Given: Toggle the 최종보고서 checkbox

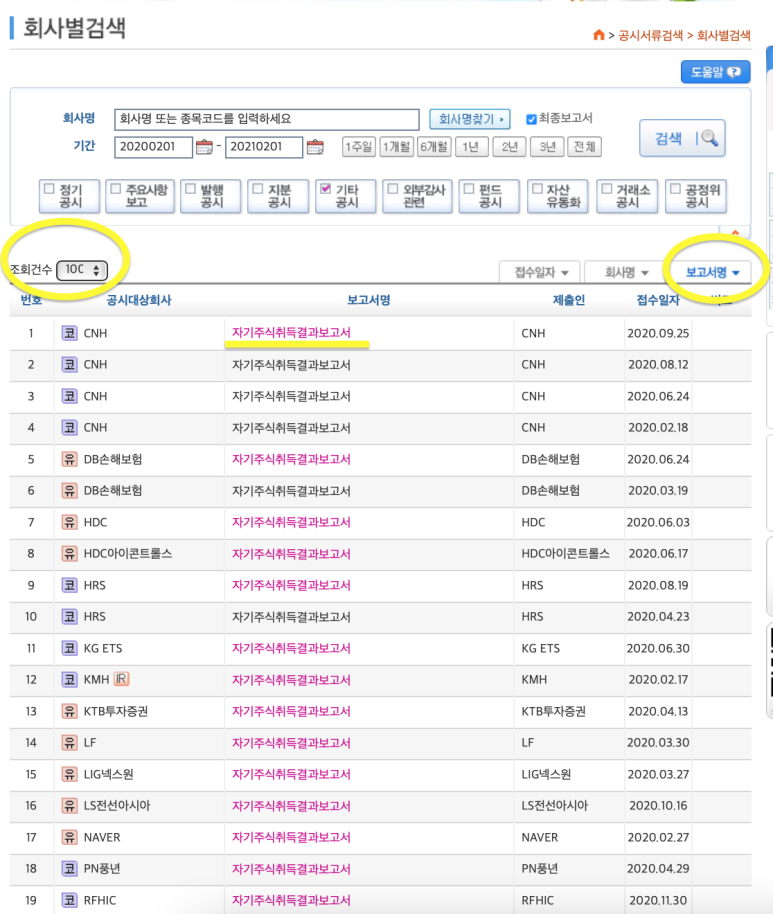Looking at the screenshot, I should coord(531,119).
